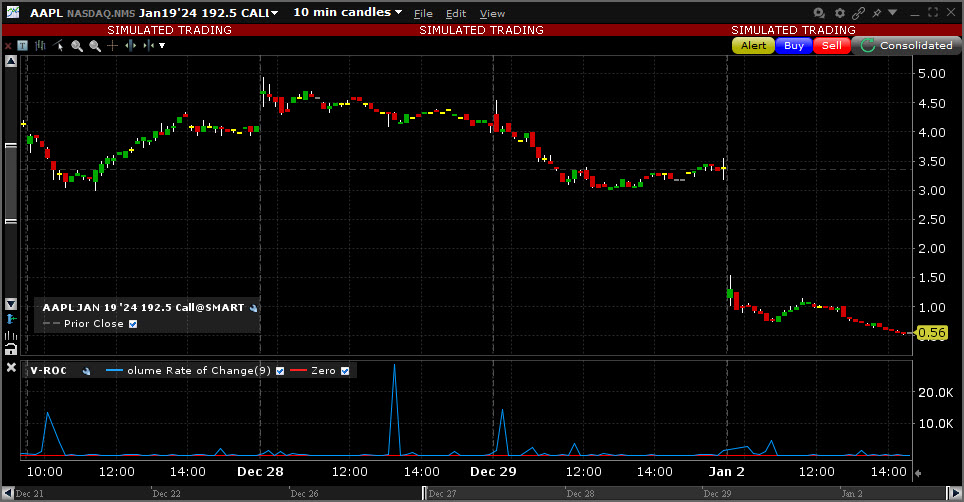Click the V-ROC indicator label

click(x=49, y=371)
